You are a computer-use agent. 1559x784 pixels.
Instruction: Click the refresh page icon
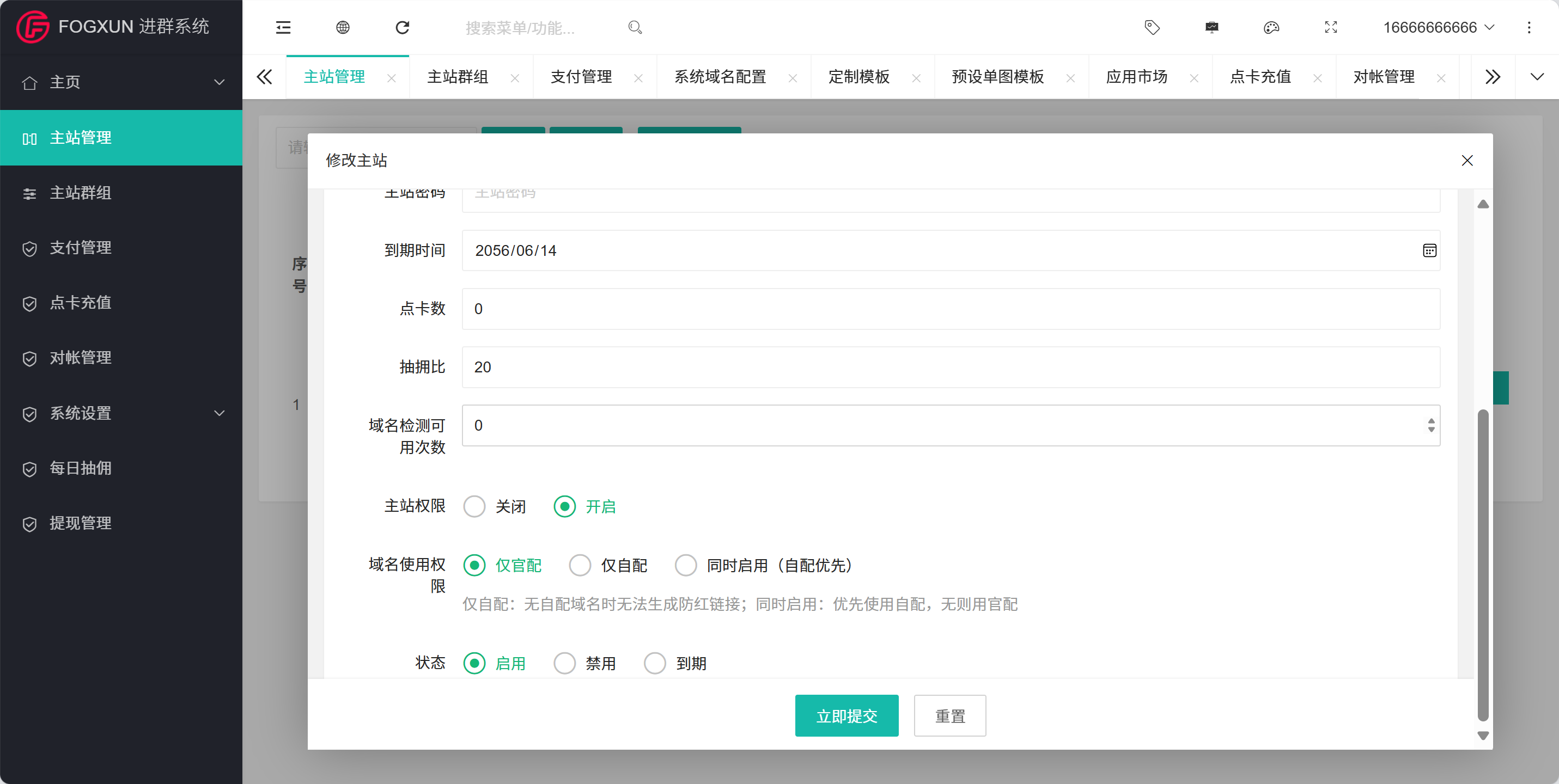403,27
